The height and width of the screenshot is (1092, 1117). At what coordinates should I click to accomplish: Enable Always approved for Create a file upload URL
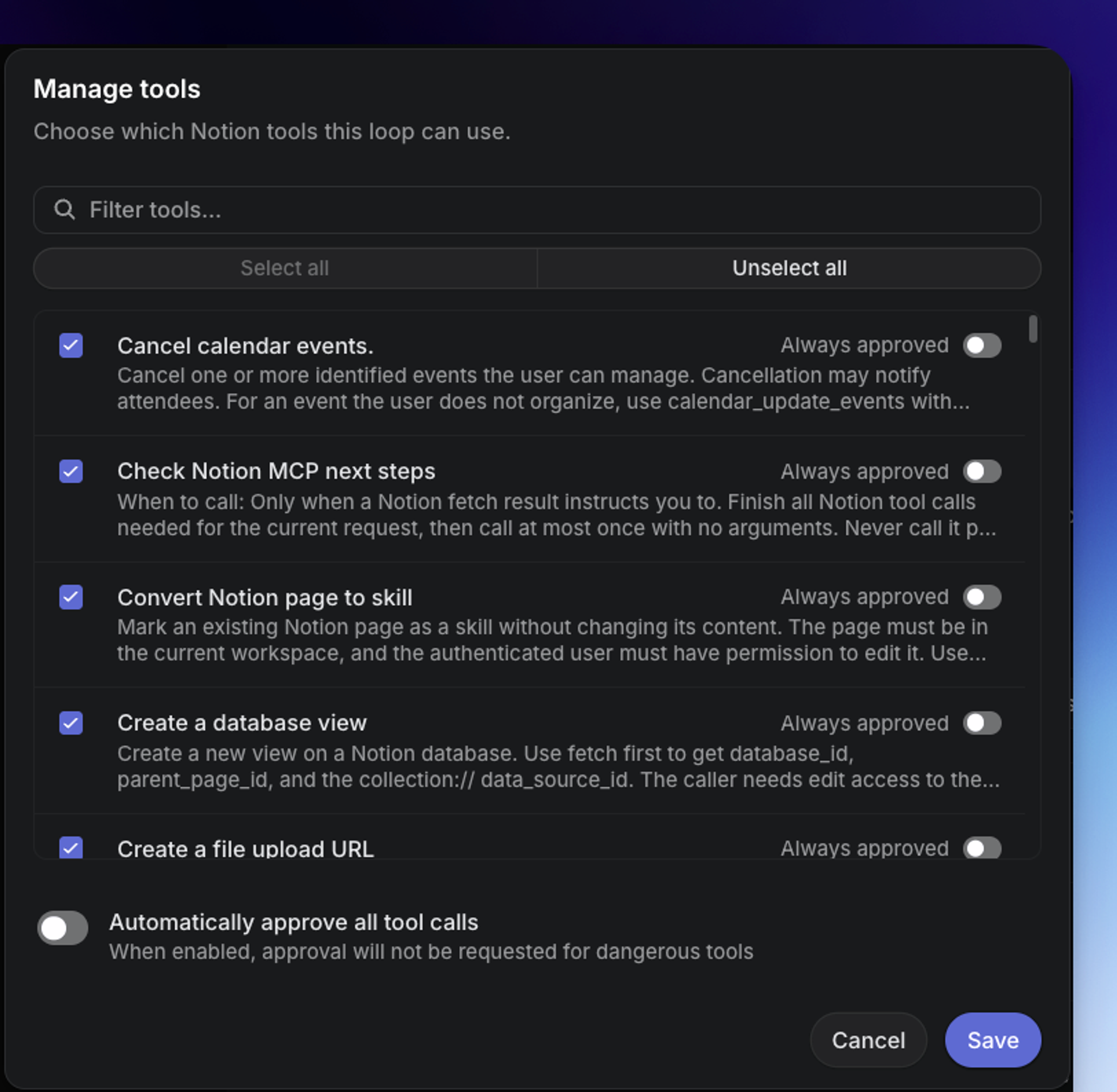coord(982,848)
